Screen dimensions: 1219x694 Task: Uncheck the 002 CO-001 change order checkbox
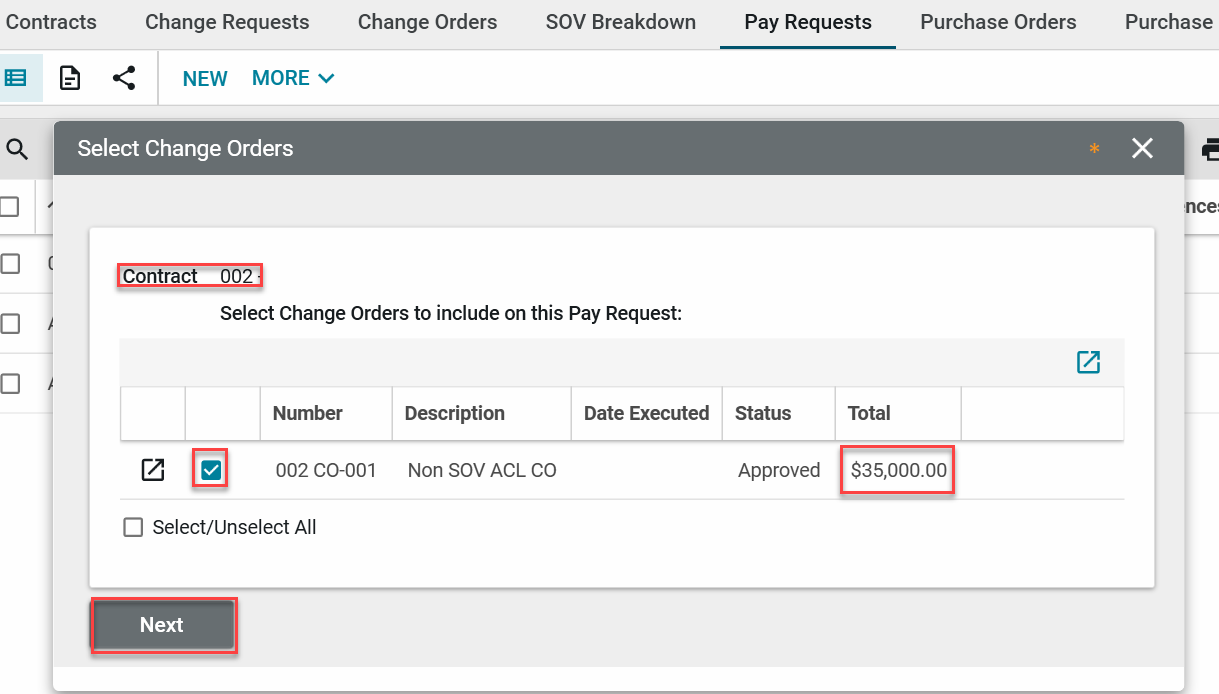pyautogui.click(x=211, y=470)
